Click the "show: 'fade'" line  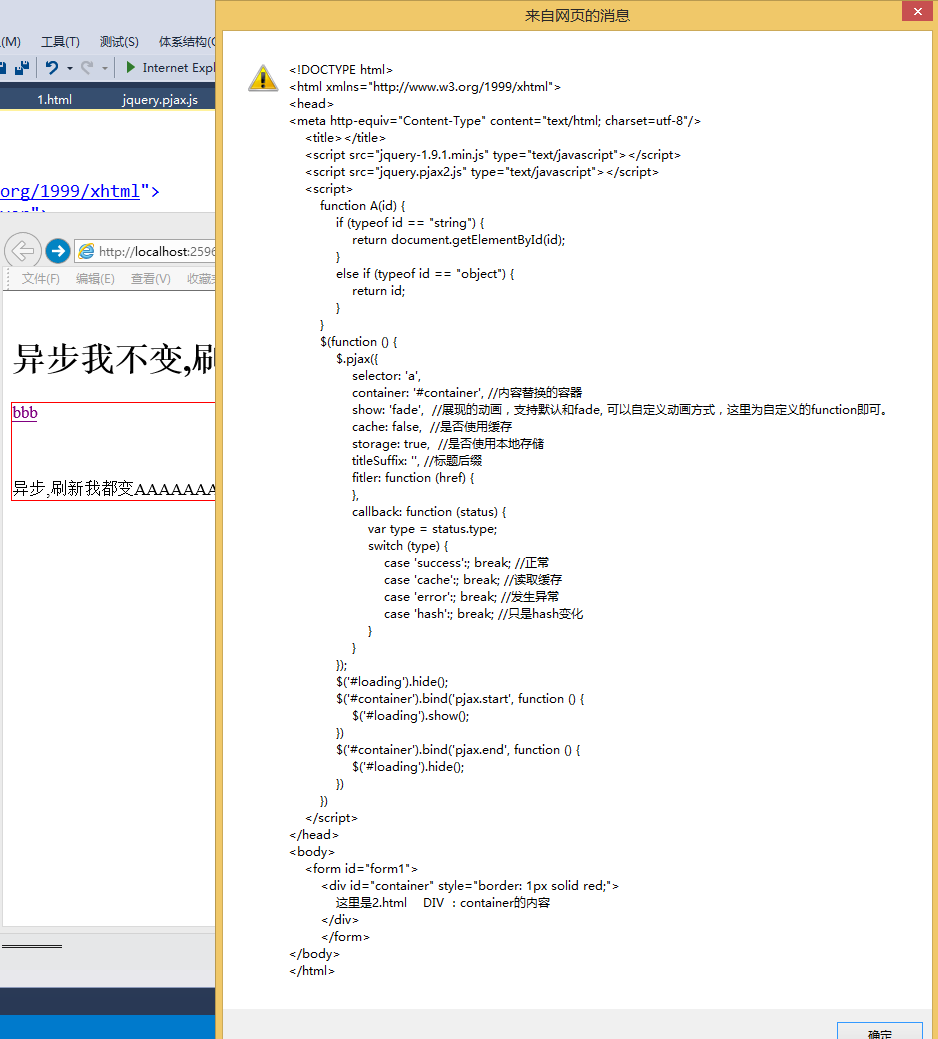coord(620,410)
